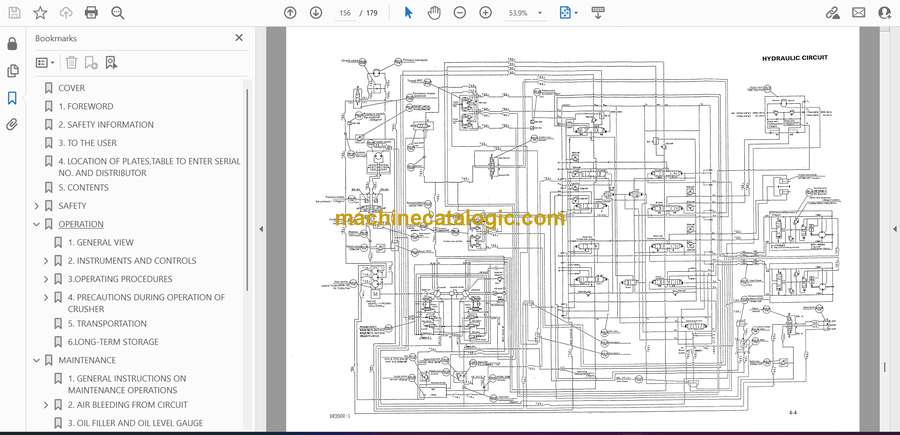Activate the Hand pan tool
This screenshot has height=435, width=900.
434,13
